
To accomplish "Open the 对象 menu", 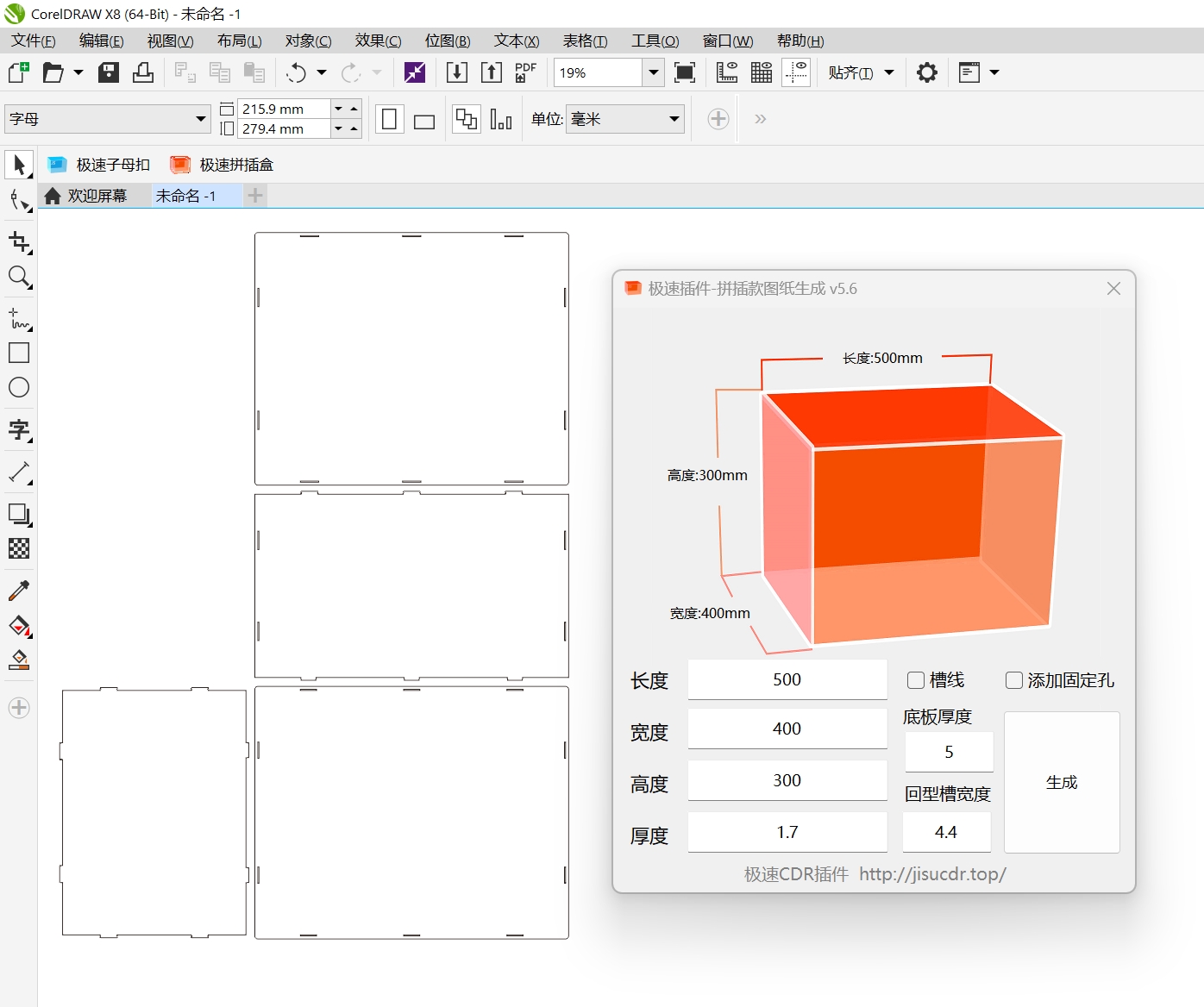I will 308,41.
